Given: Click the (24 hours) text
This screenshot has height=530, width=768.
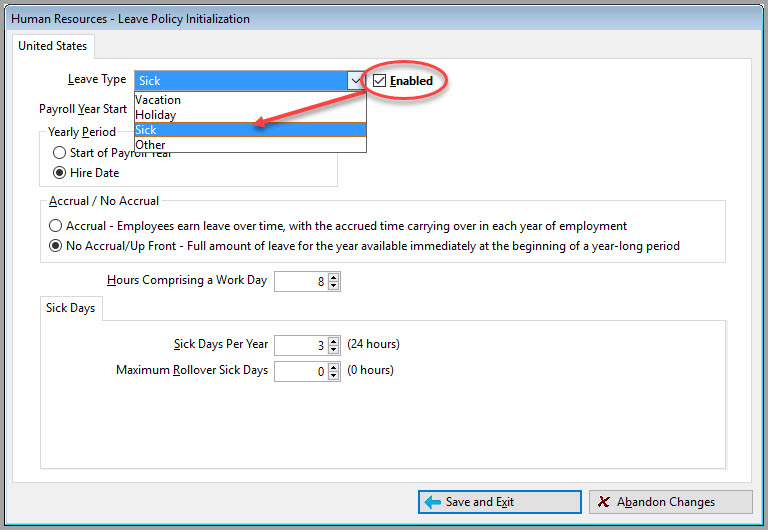Looking at the screenshot, I should pyautogui.click(x=373, y=344).
